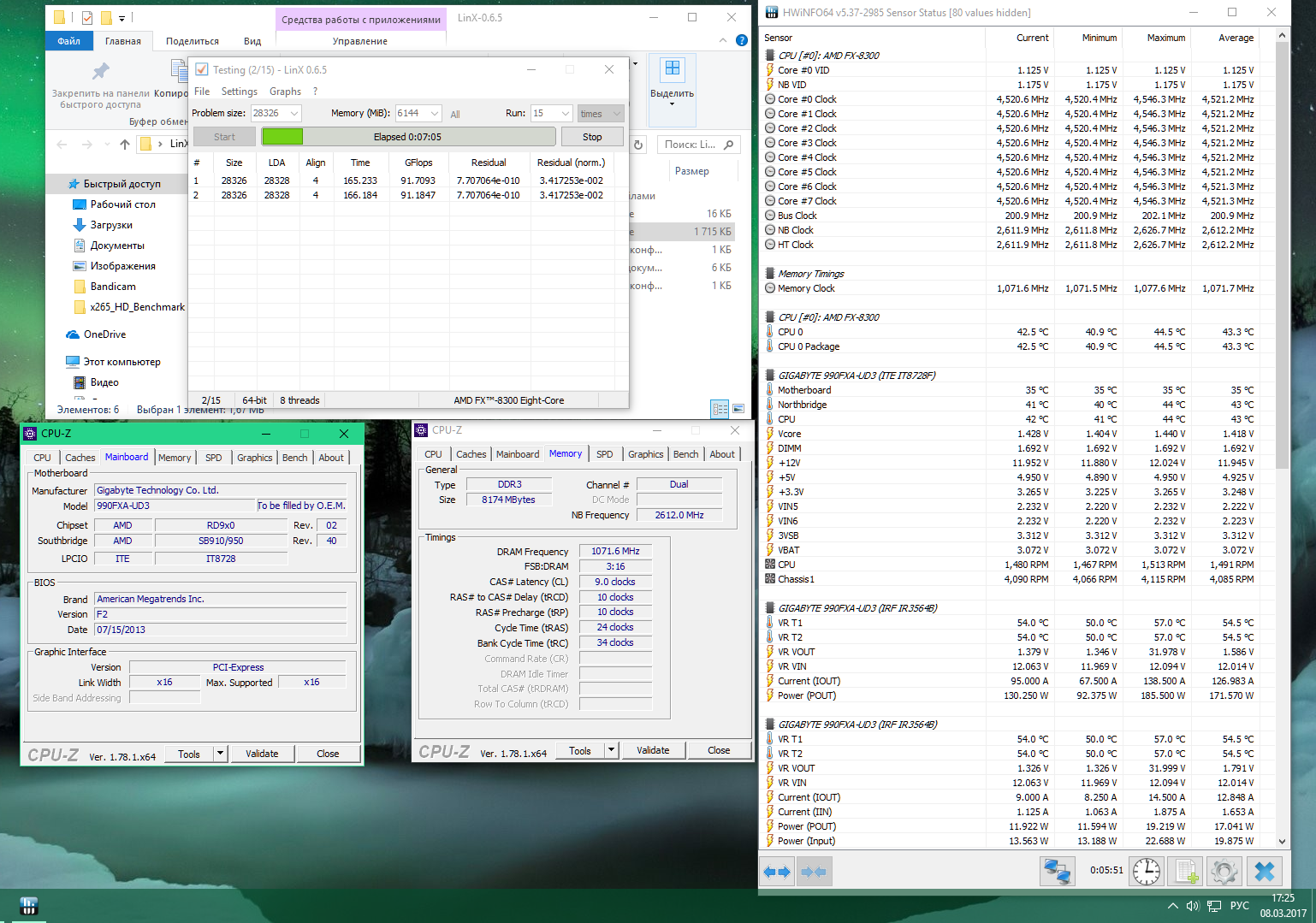Open the Problem size dropdown in LinX
This screenshot has width=1316, height=923.
pos(294,113)
